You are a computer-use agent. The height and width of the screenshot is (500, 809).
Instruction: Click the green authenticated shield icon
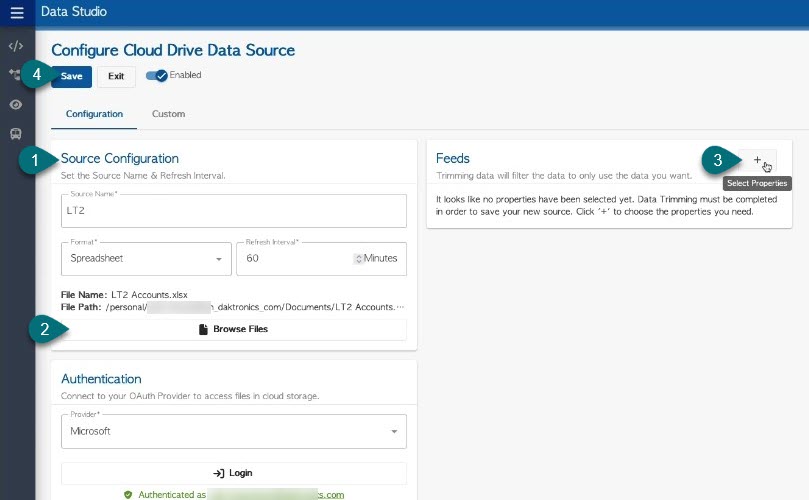(x=128, y=494)
